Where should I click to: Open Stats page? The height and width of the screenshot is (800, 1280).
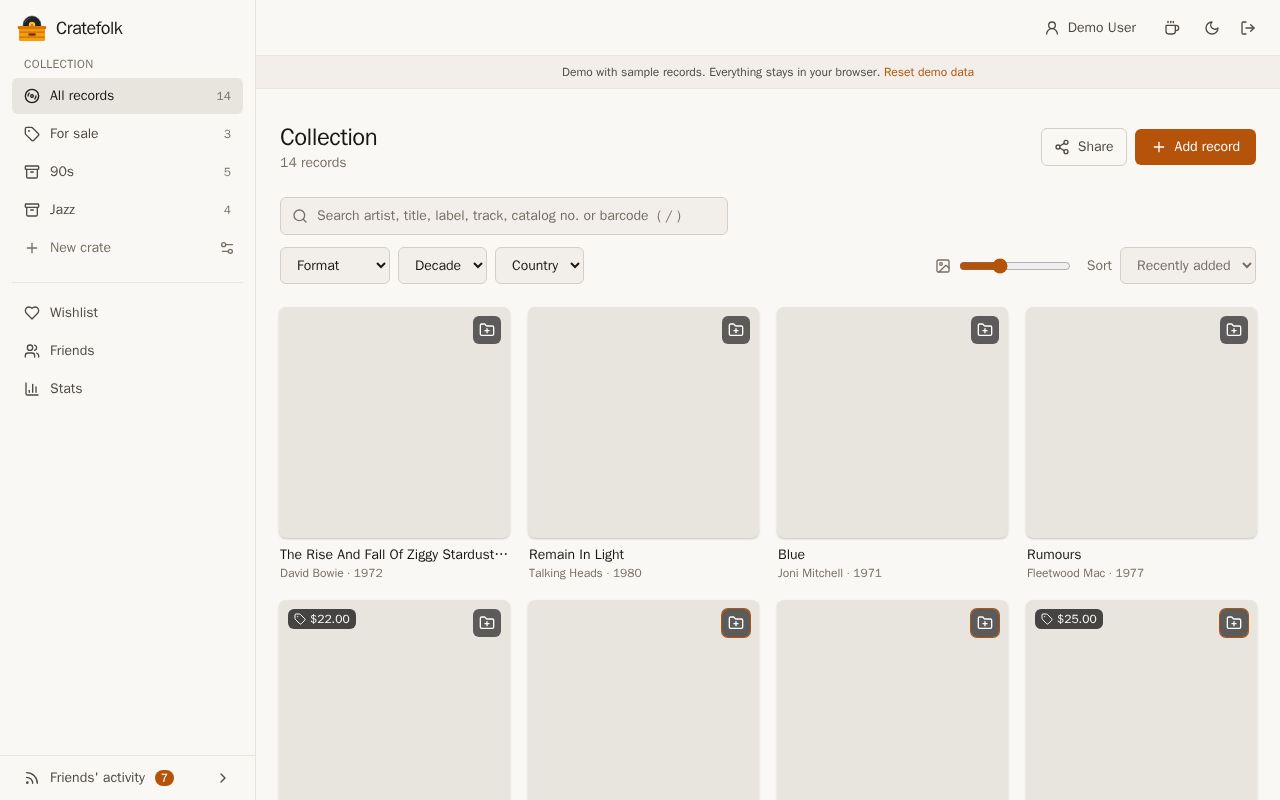pos(127,389)
